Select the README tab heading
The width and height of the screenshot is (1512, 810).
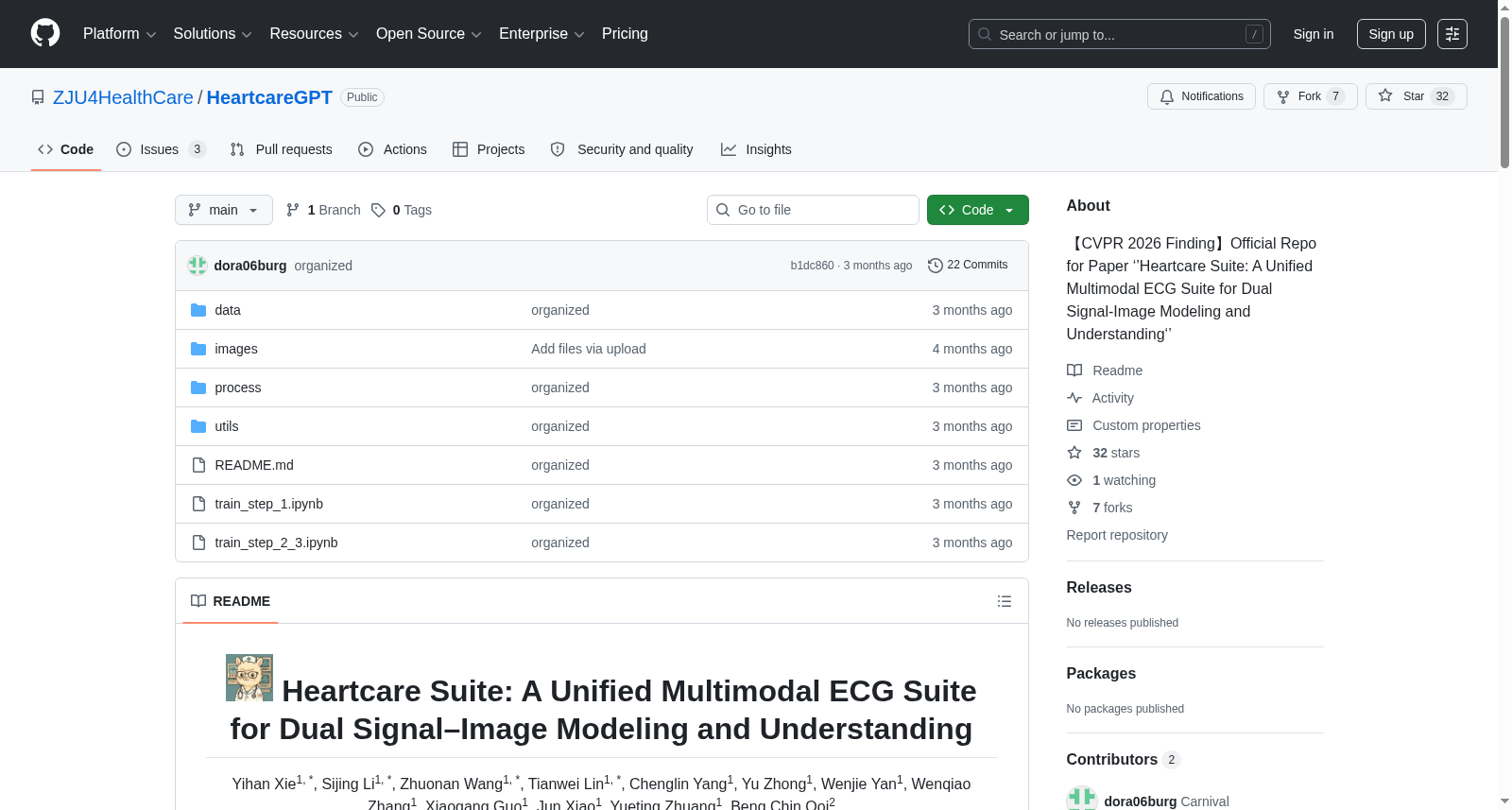[231, 601]
